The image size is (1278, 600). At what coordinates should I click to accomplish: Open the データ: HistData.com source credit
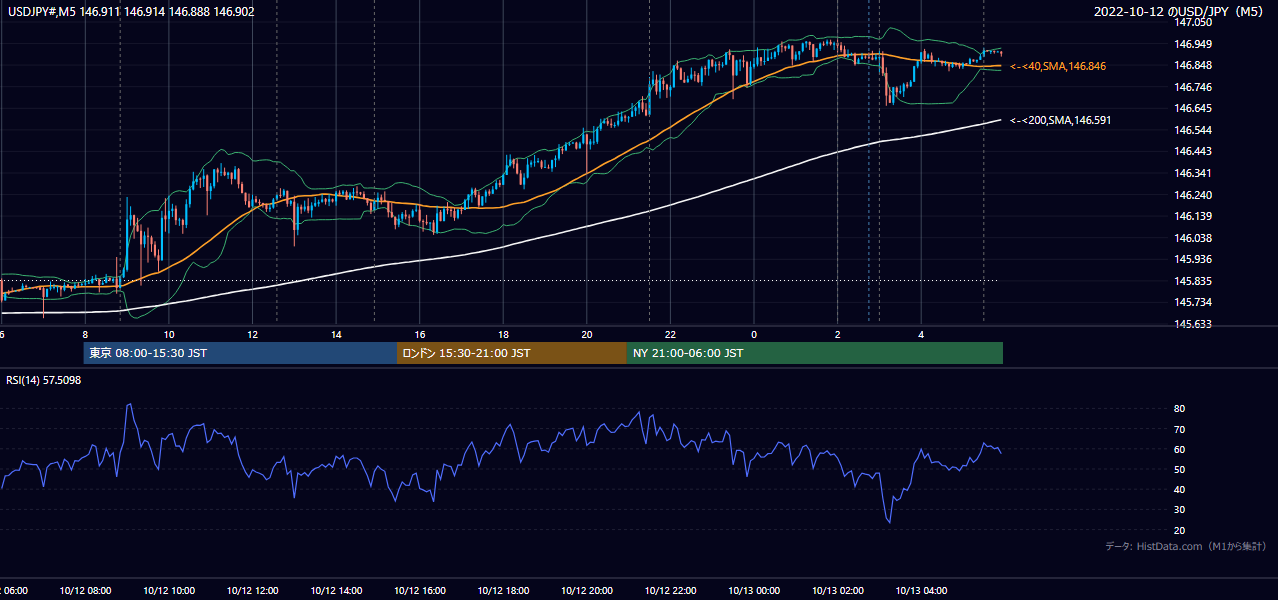pyautogui.click(x=1185, y=546)
